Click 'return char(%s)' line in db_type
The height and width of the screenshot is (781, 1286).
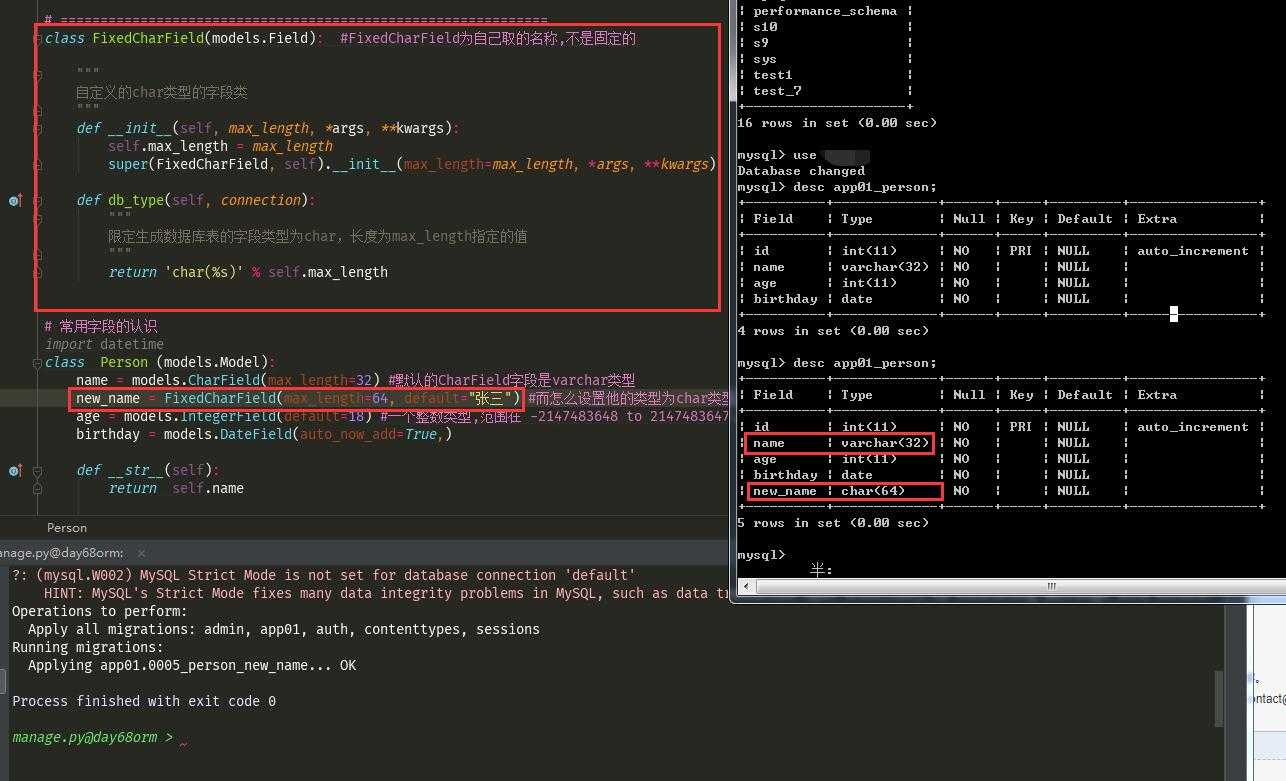point(248,272)
